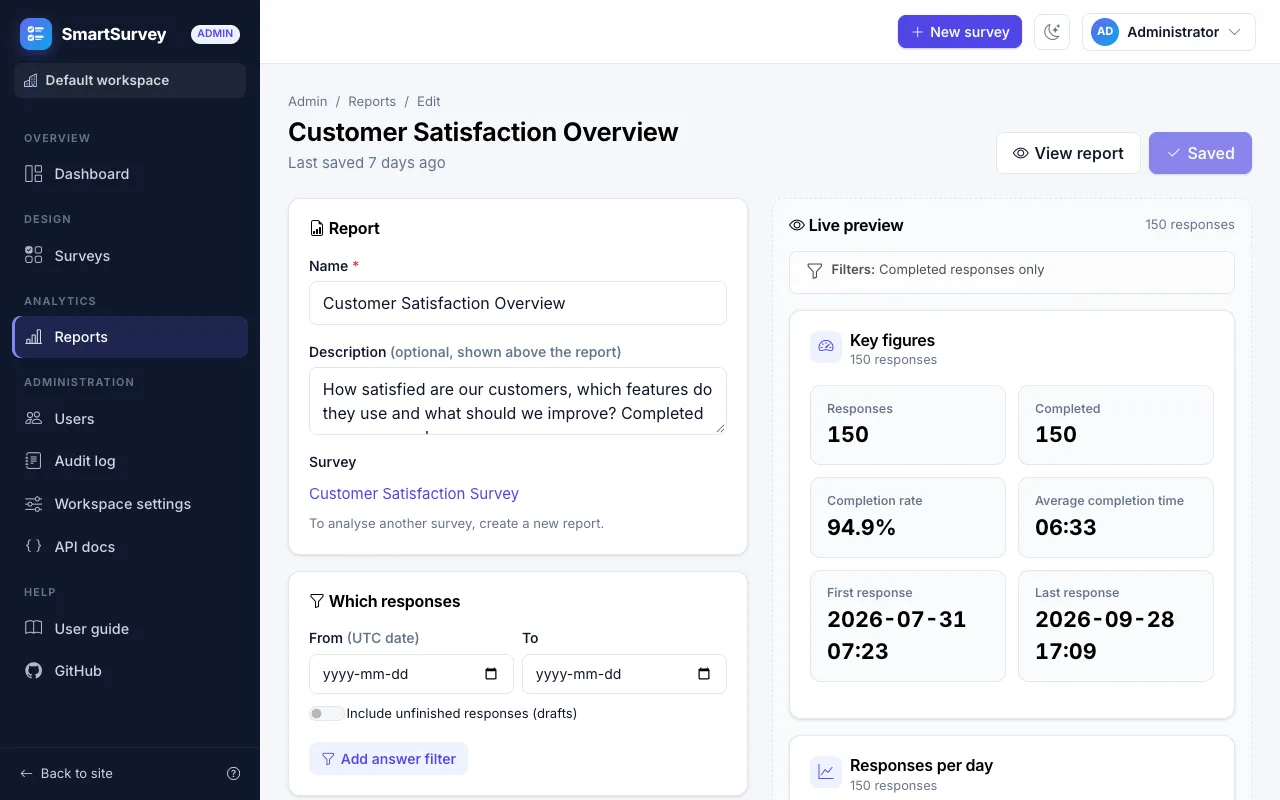Screen dimensions: 1280x800
Task: Open the Administrator account dropdown
Action: click(1168, 32)
